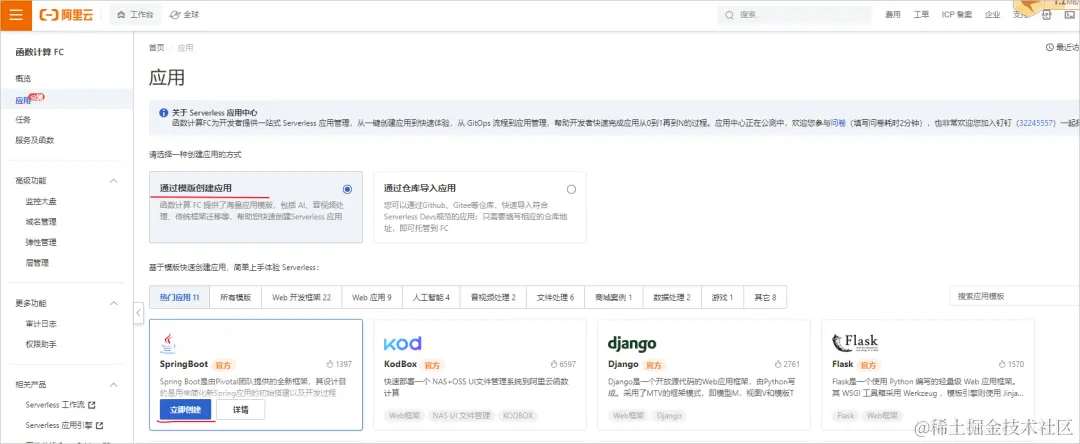Click the 搜索应用模板 search field
1080x444 pixels.
click(1015, 296)
